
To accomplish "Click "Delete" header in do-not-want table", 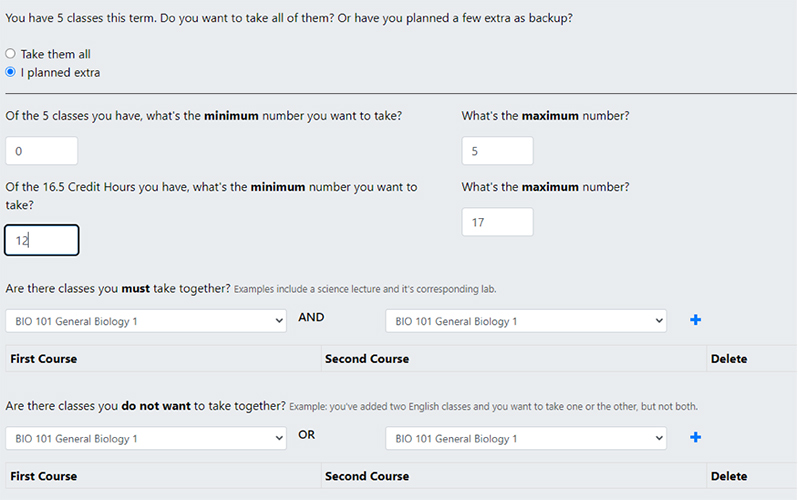I will (x=728, y=476).
